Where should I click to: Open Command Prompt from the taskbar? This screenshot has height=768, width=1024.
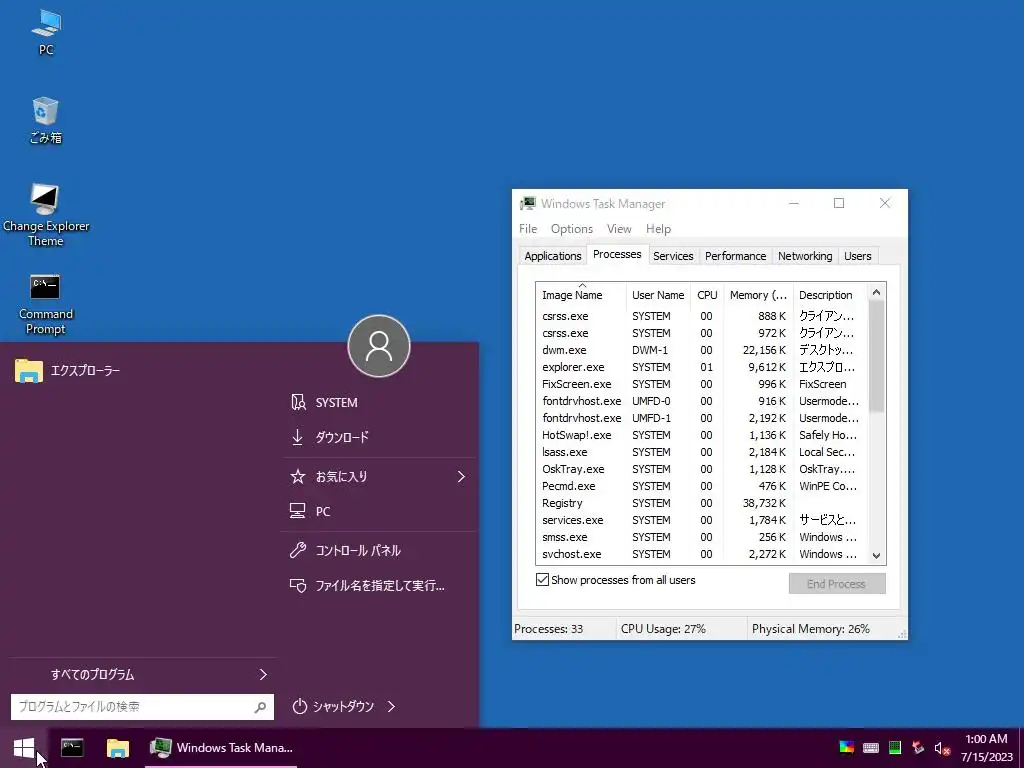coord(72,747)
